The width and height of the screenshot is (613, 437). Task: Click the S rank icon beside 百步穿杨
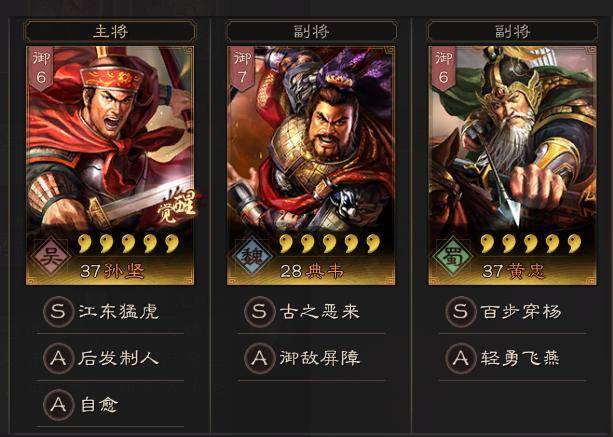click(x=461, y=312)
